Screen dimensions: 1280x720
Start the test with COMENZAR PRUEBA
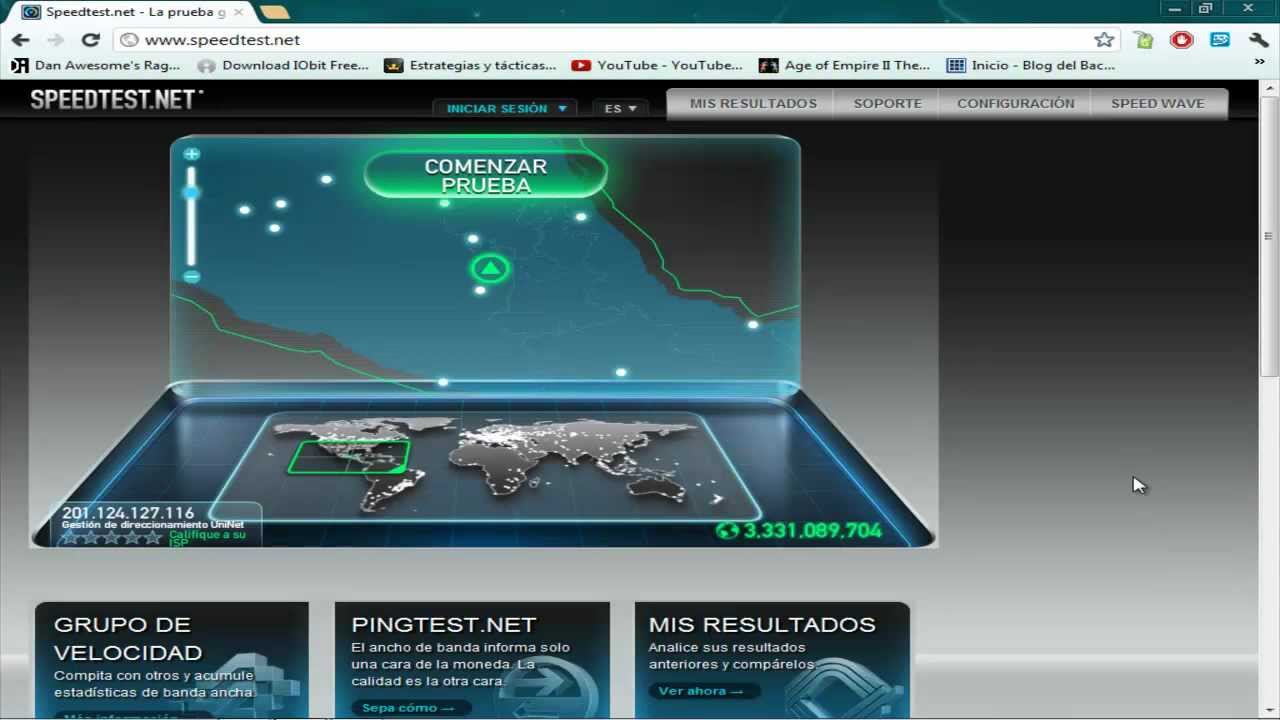point(486,176)
